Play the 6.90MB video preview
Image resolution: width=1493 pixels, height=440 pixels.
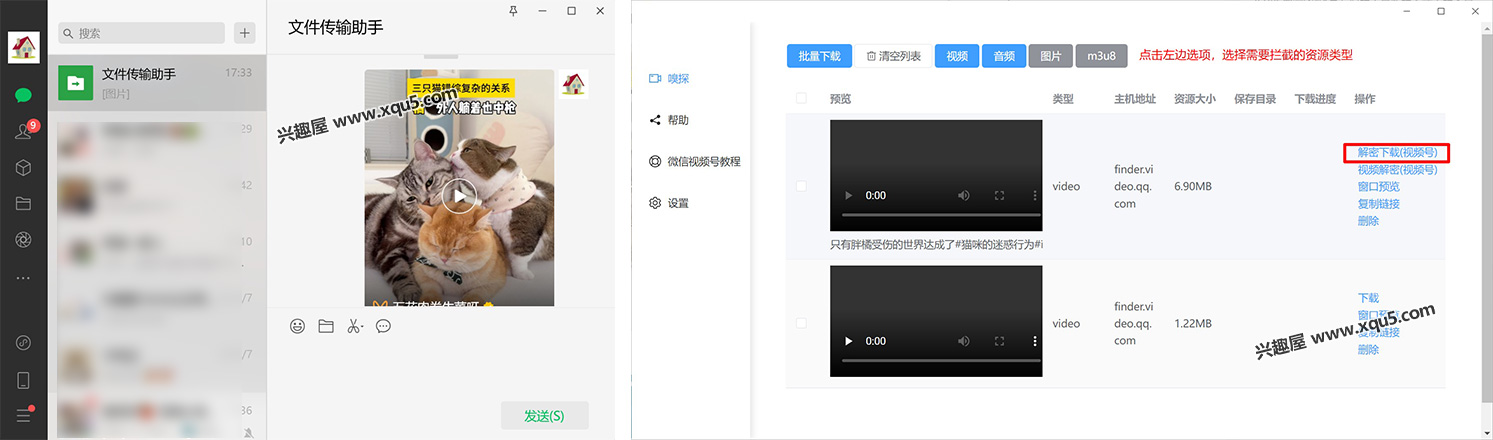[849, 195]
